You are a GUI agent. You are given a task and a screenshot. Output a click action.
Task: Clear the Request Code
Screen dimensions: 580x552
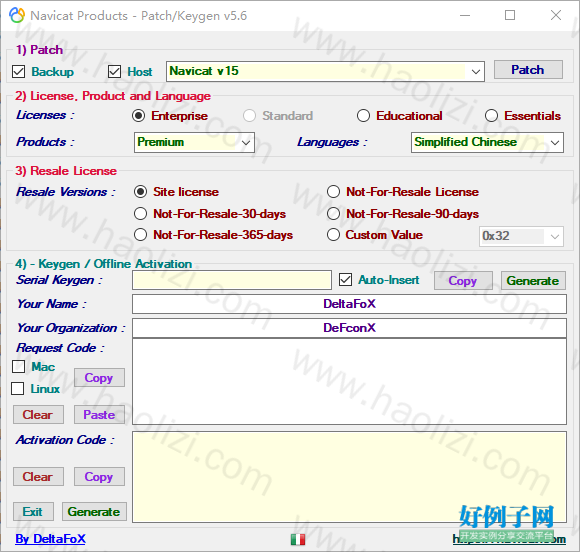click(38, 414)
